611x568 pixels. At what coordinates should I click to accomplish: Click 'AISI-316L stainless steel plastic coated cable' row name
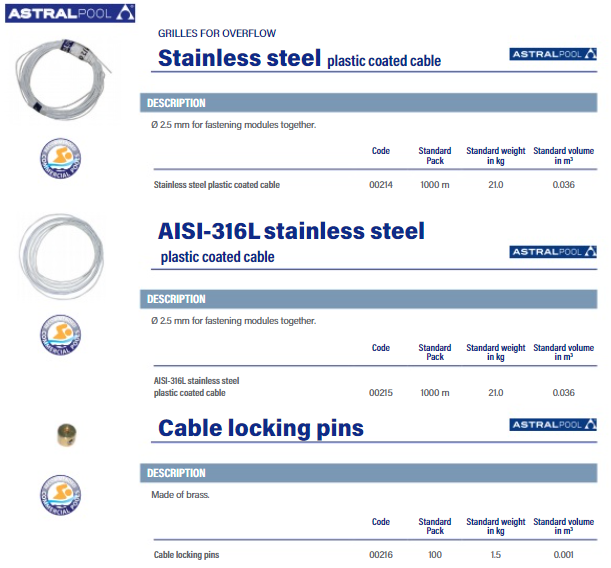[x=196, y=387]
